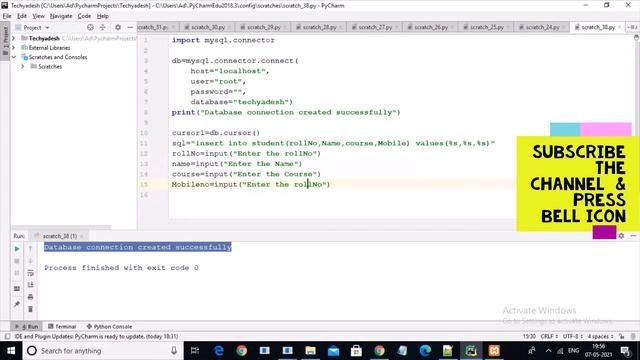Viewport: 640px width, 360px height.
Task: Rerun scratch_38 with the green play icon
Action: pyautogui.click(x=17, y=249)
